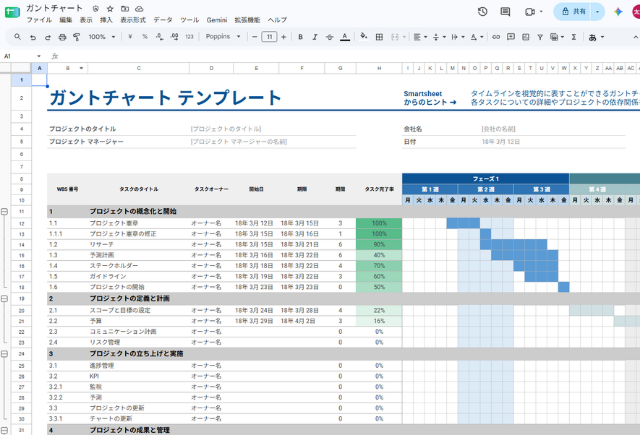Print the spreadsheet

62,37
